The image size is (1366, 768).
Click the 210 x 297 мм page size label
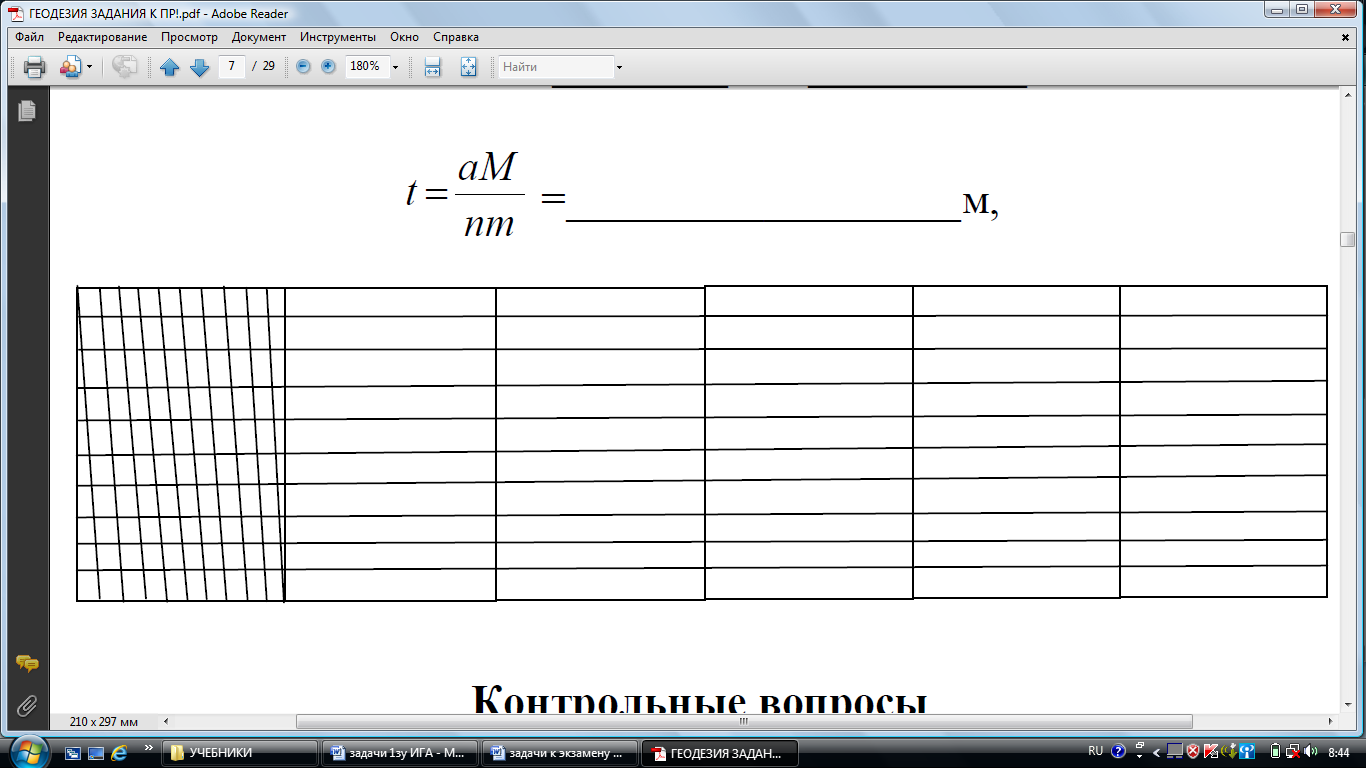[104, 721]
